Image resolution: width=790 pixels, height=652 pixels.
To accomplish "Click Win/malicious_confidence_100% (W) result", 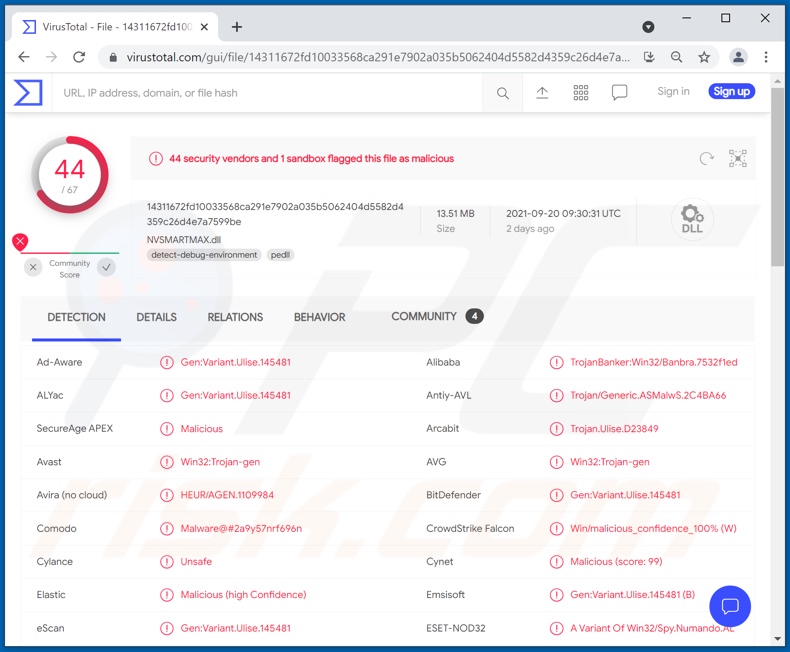I will (x=653, y=529).
